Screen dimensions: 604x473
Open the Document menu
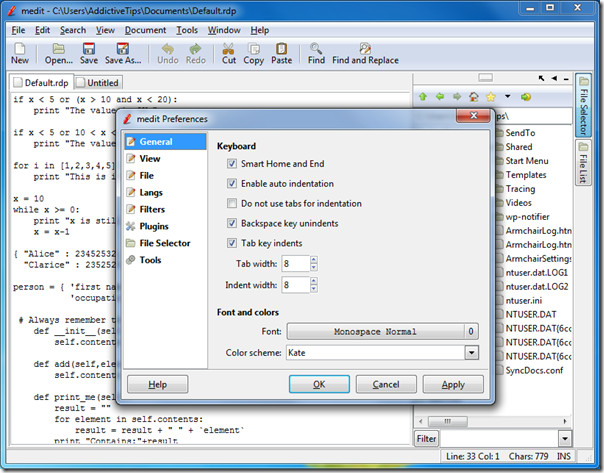click(x=145, y=30)
